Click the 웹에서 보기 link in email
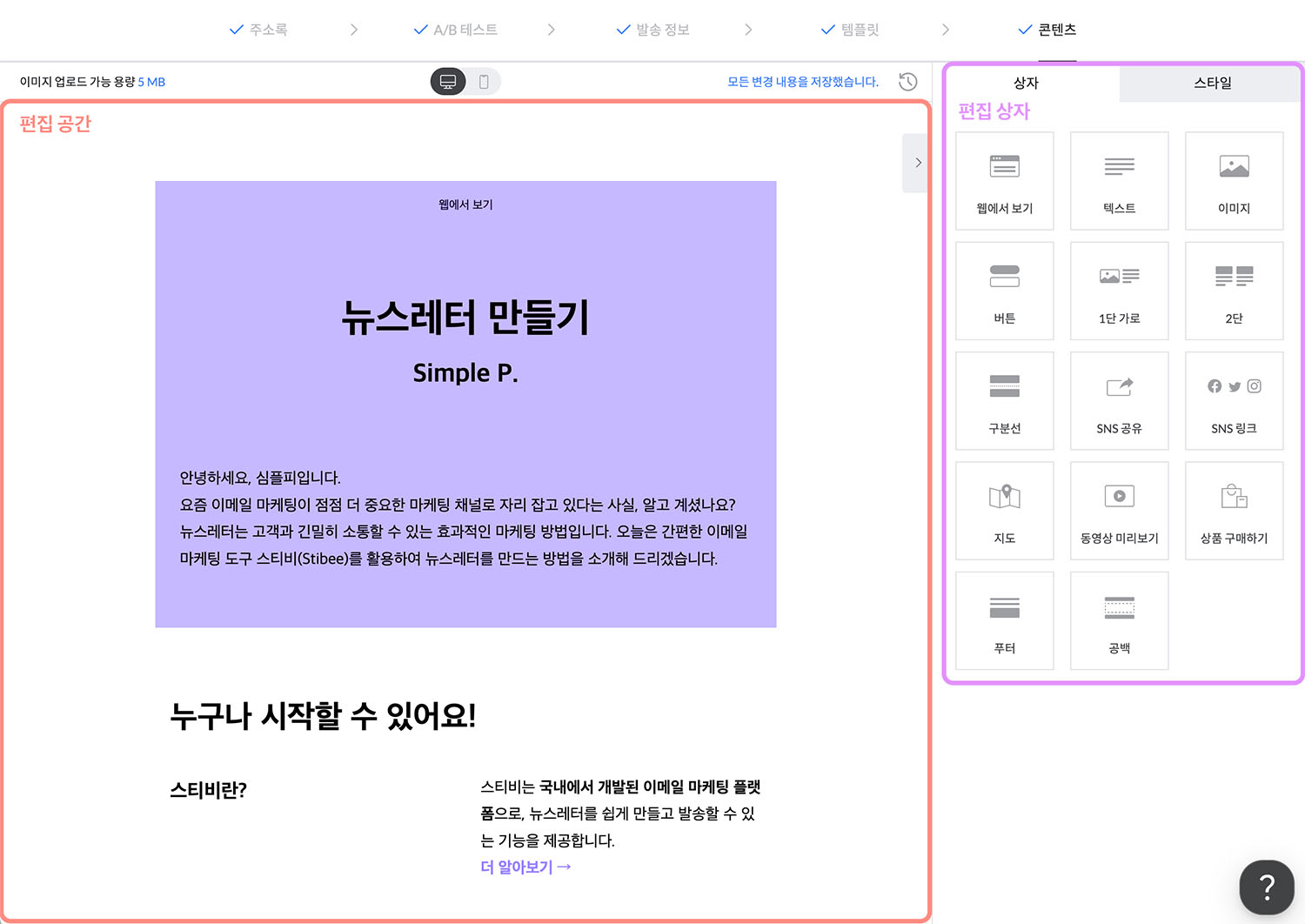This screenshot has width=1305, height=924. (465, 204)
